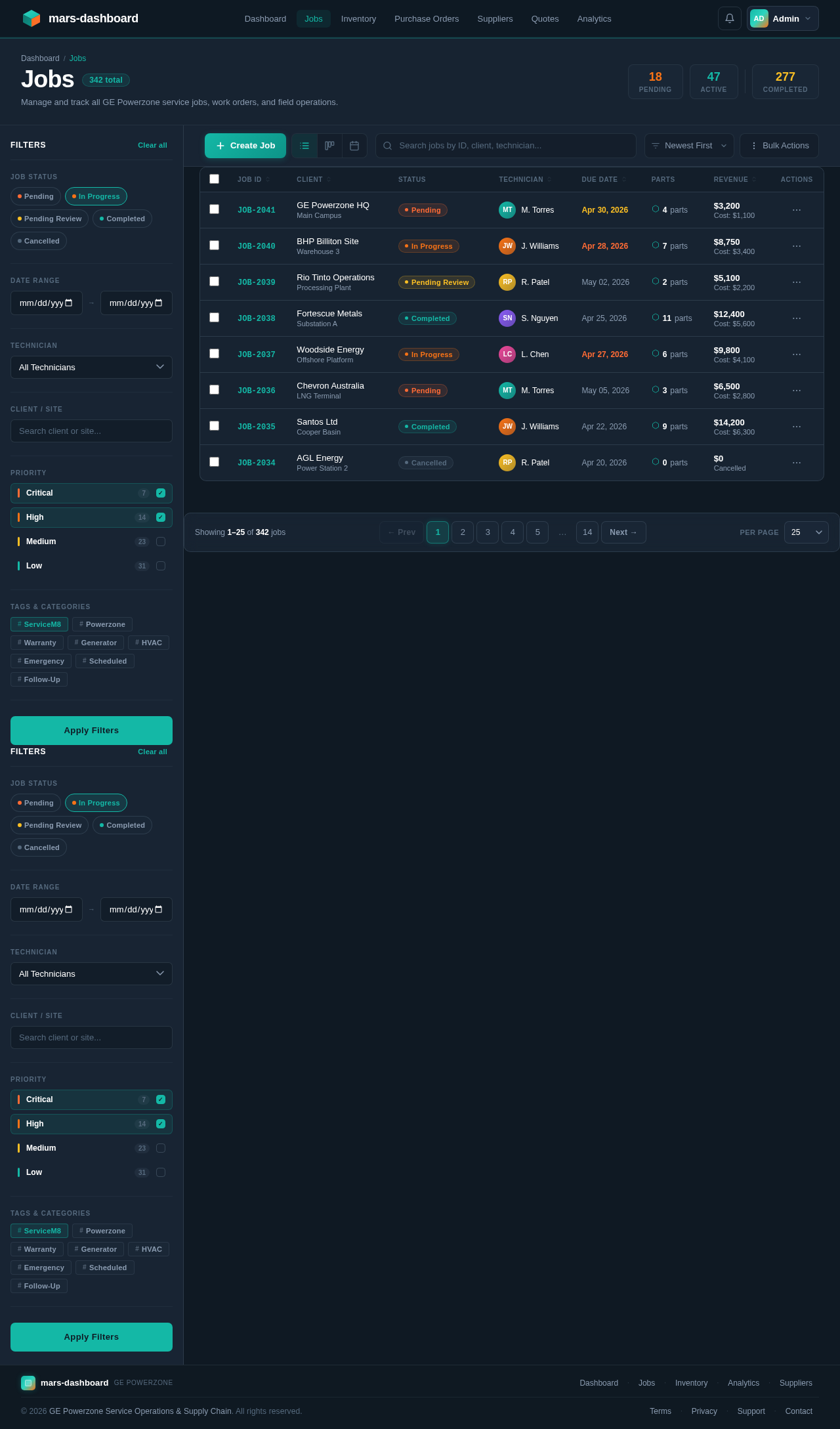This screenshot has height=1429, width=840.
Task: Open actions menu for JOB-2035
Action: pyautogui.click(x=797, y=427)
